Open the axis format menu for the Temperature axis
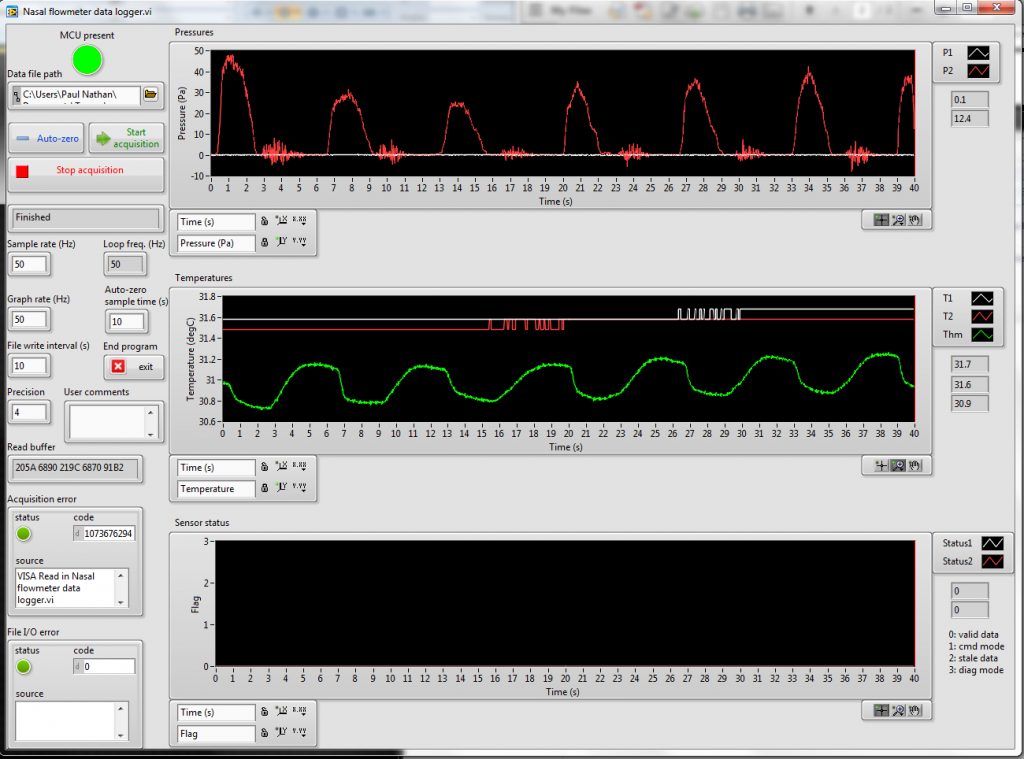 [299, 487]
